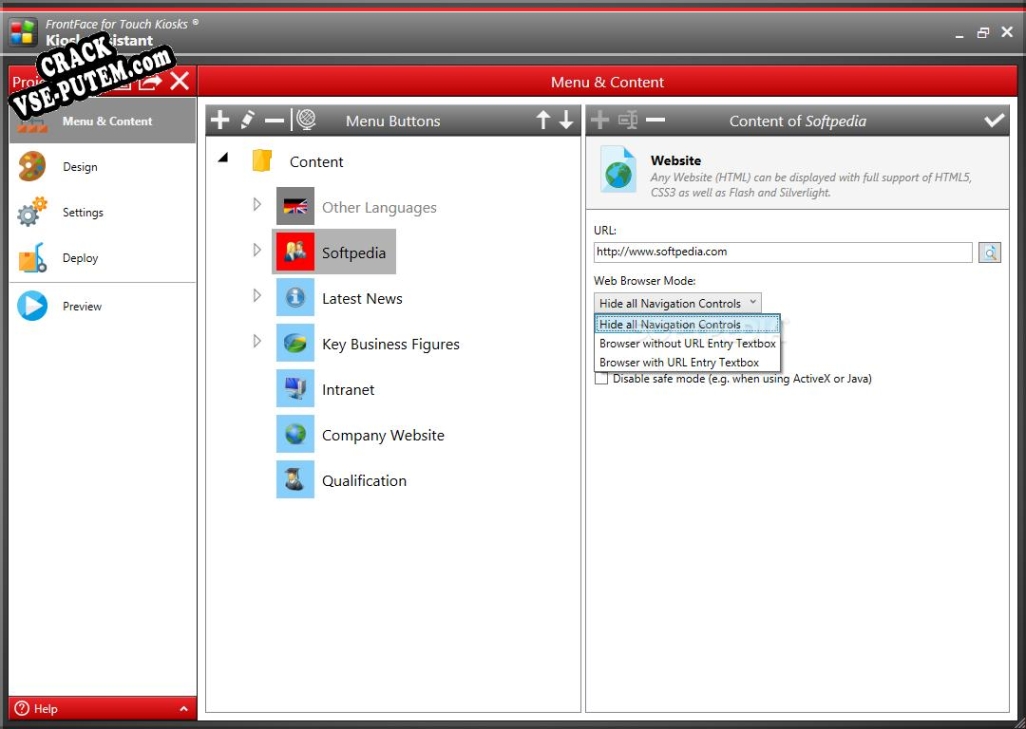
Task: Click the globe language icon in Menu Buttons toolbar
Action: [x=306, y=120]
